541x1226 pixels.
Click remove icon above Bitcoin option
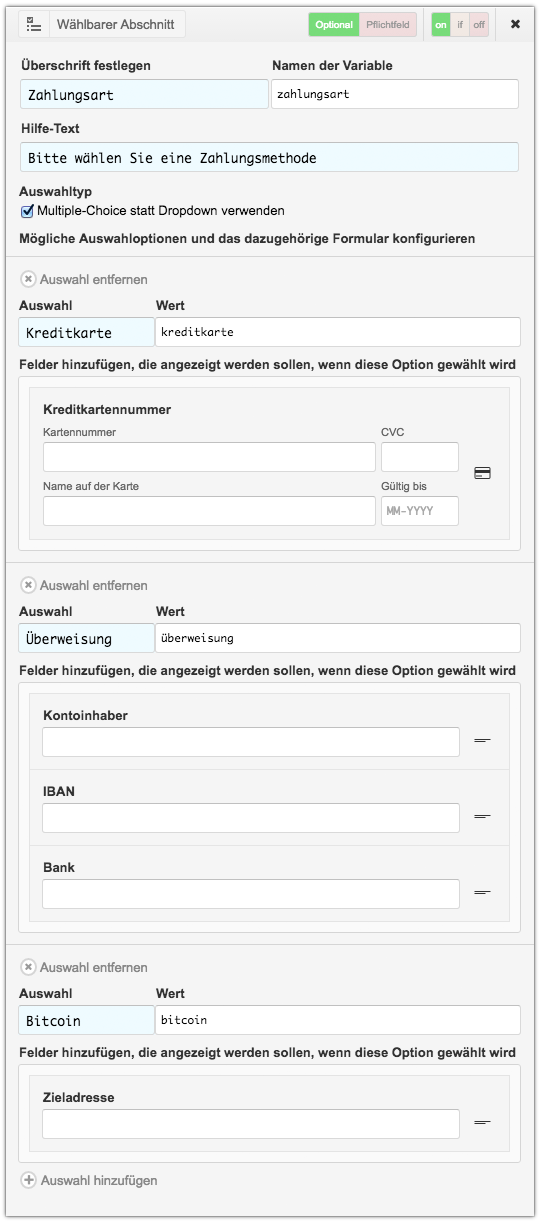point(28,968)
